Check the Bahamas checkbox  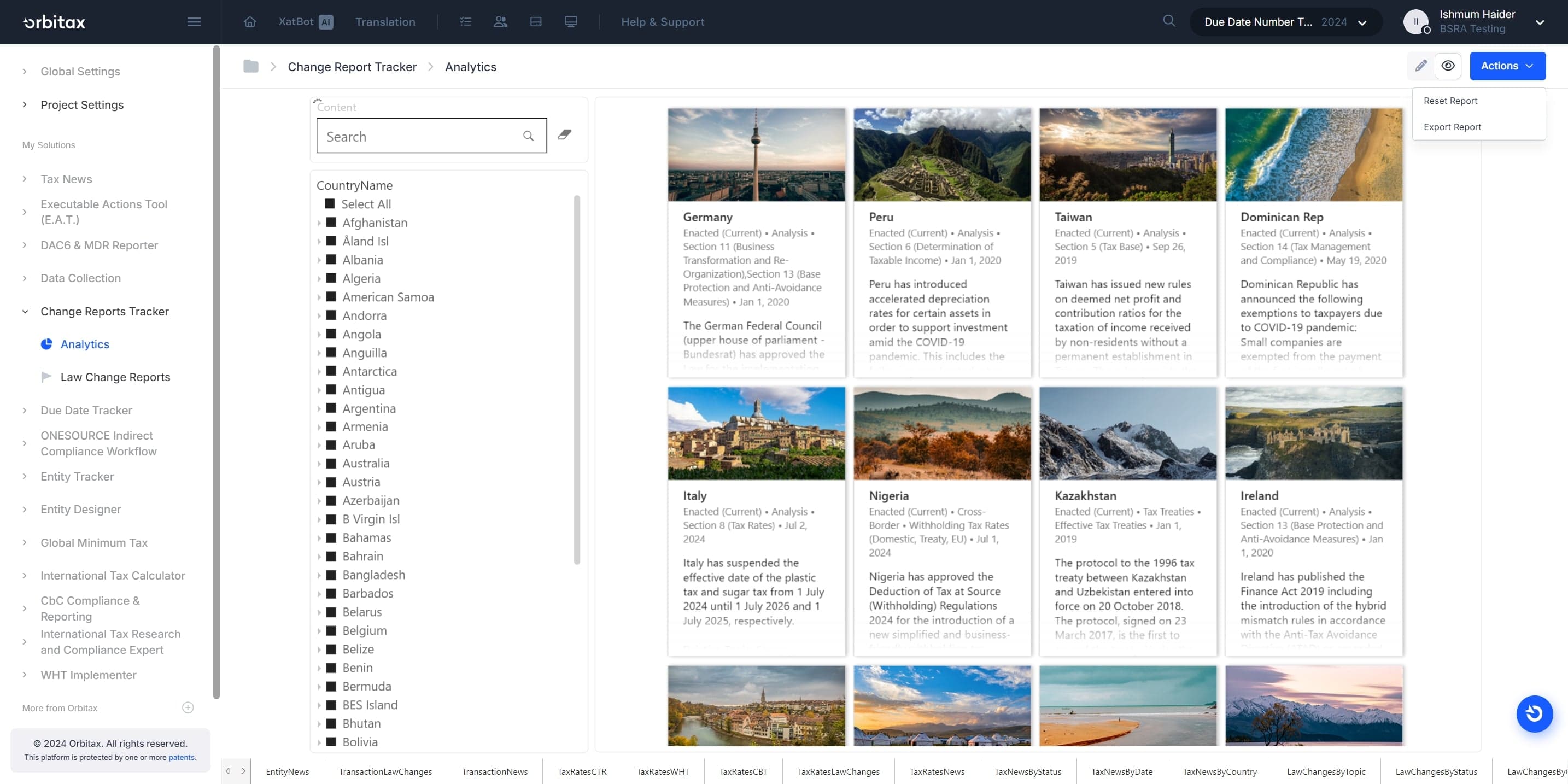(331, 537)
